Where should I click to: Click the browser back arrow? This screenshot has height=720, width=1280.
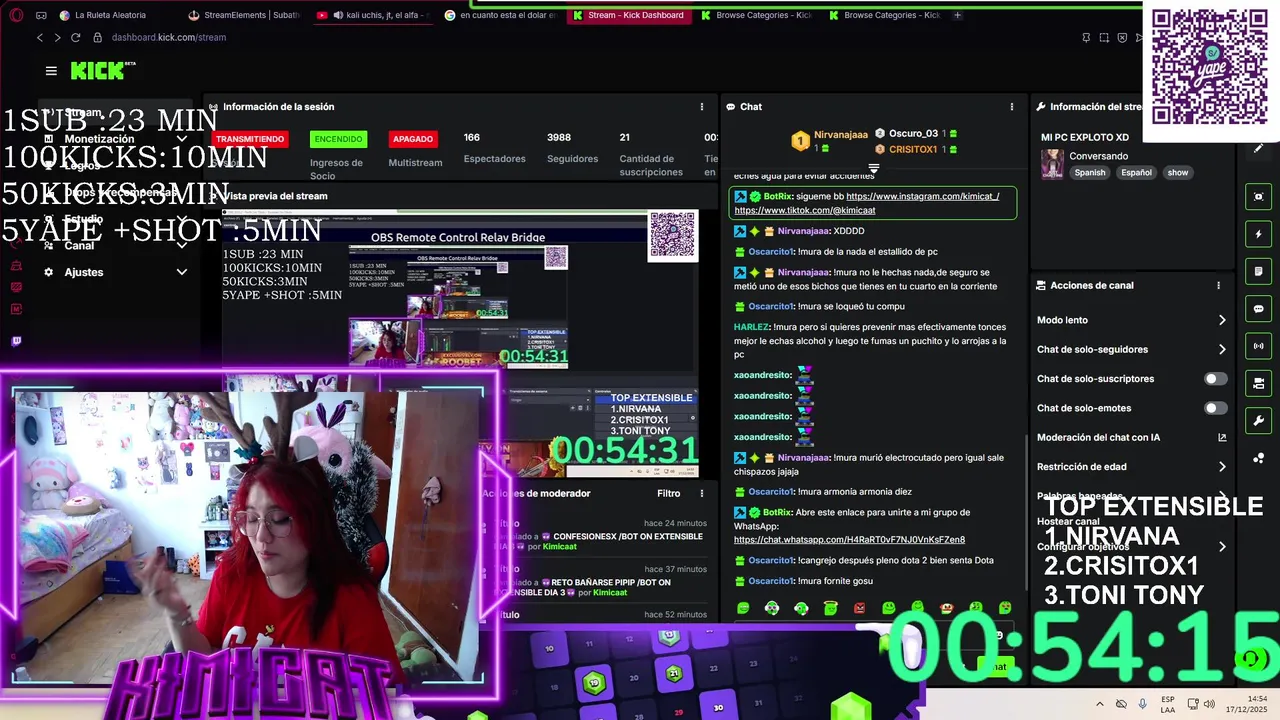click(x=39, y=37)
